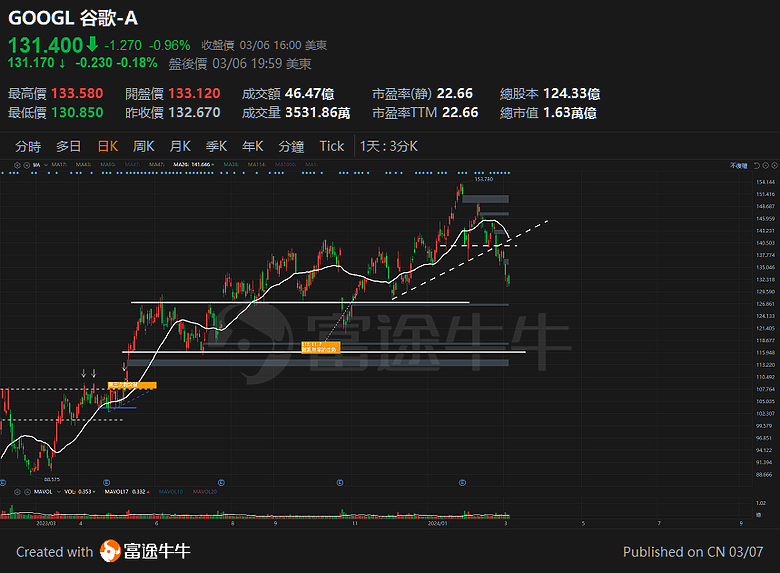Viewport: 780px width, 573px height.
Task: Click the 153.780 high price label
Action: 484,179
